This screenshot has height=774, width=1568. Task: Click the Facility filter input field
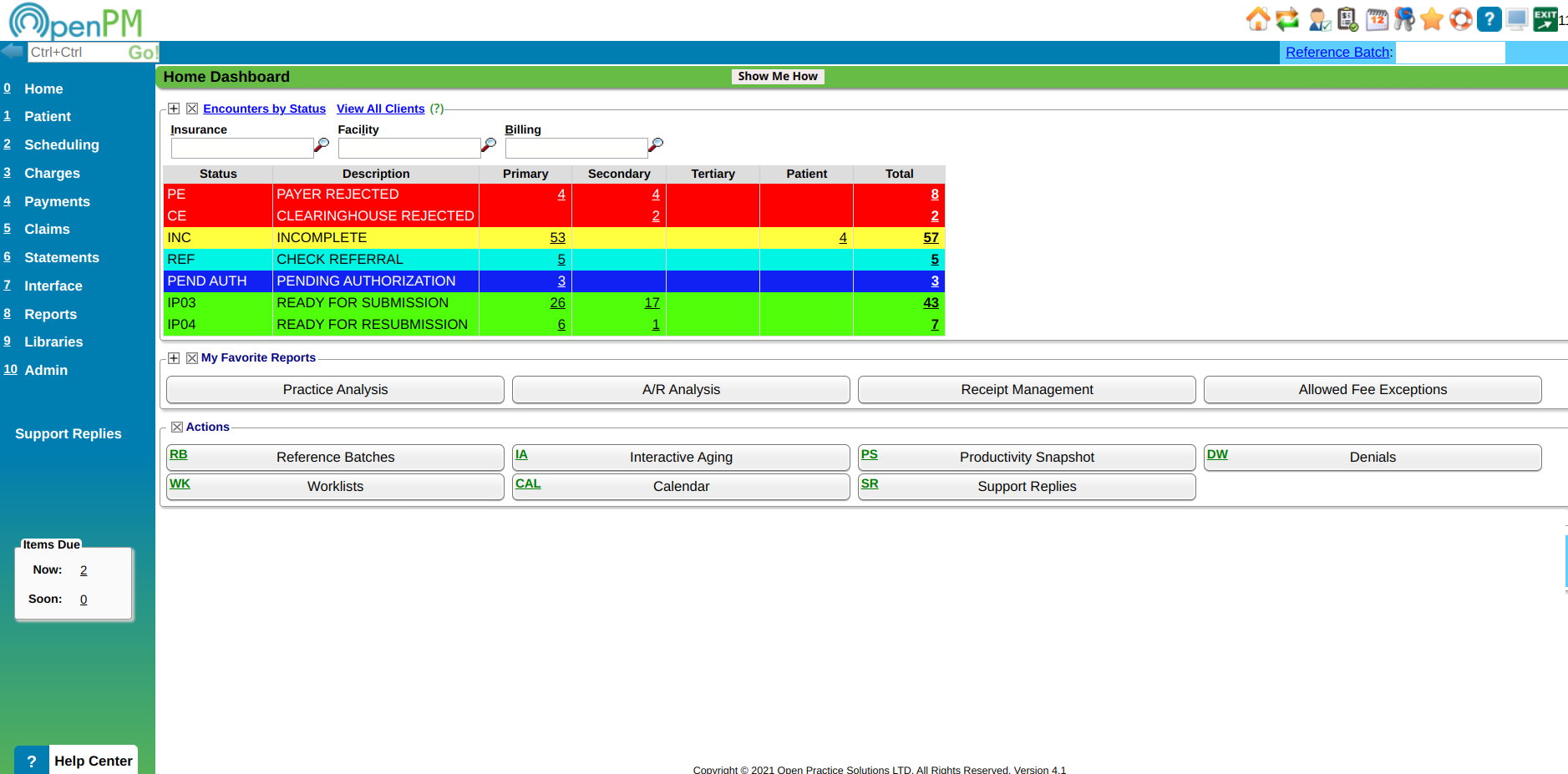pos(408,148)
